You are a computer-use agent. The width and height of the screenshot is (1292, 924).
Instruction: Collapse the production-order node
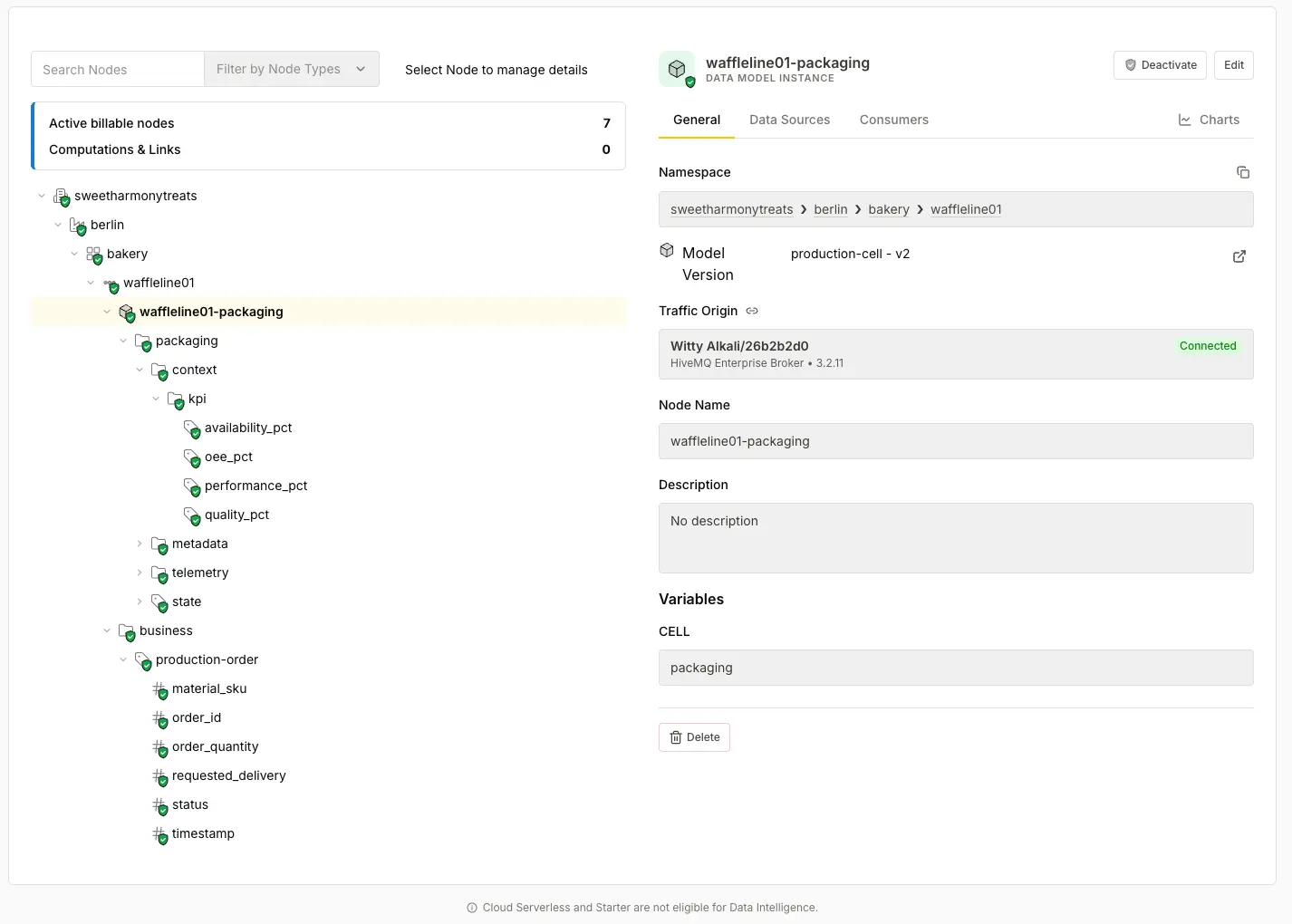point(123,659)
